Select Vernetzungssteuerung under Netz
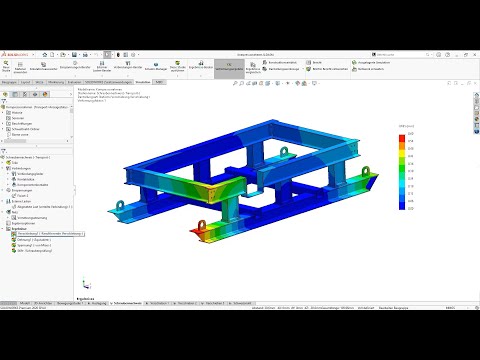This screenshot has width=480, height=360. 32,218
